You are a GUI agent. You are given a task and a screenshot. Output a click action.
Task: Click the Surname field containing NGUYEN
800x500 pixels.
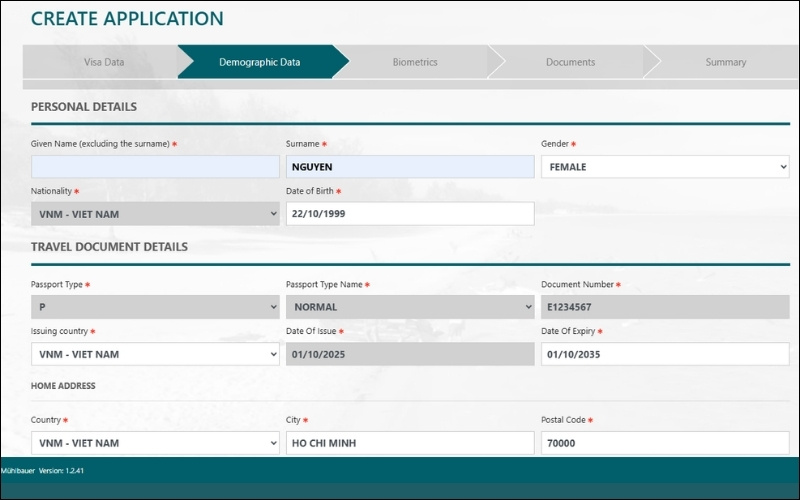pos(410,167)
